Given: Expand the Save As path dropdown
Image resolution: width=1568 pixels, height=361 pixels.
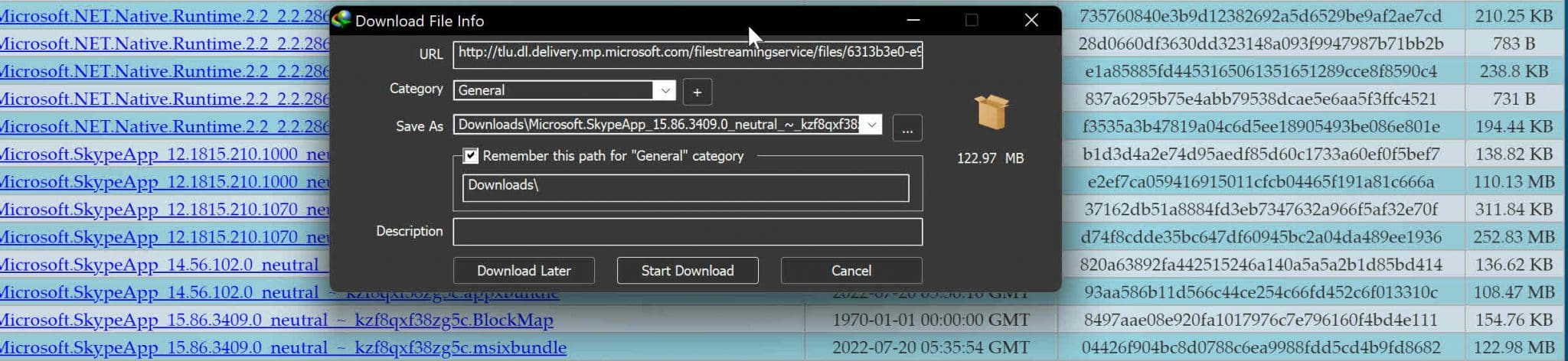Looking at the screenshot, I should (872, 125).
